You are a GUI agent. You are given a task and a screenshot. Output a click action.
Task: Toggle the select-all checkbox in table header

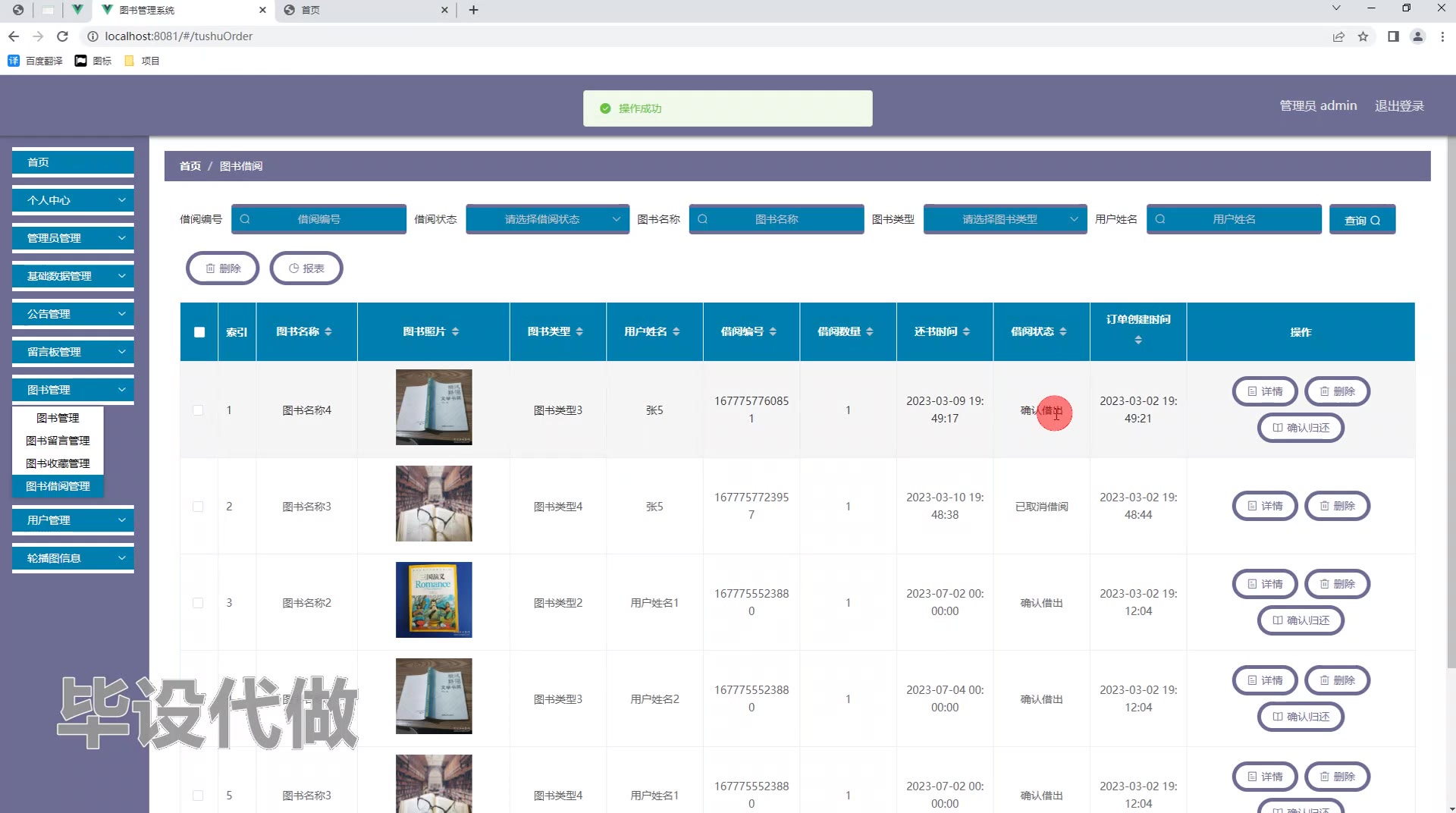[199, 332]
